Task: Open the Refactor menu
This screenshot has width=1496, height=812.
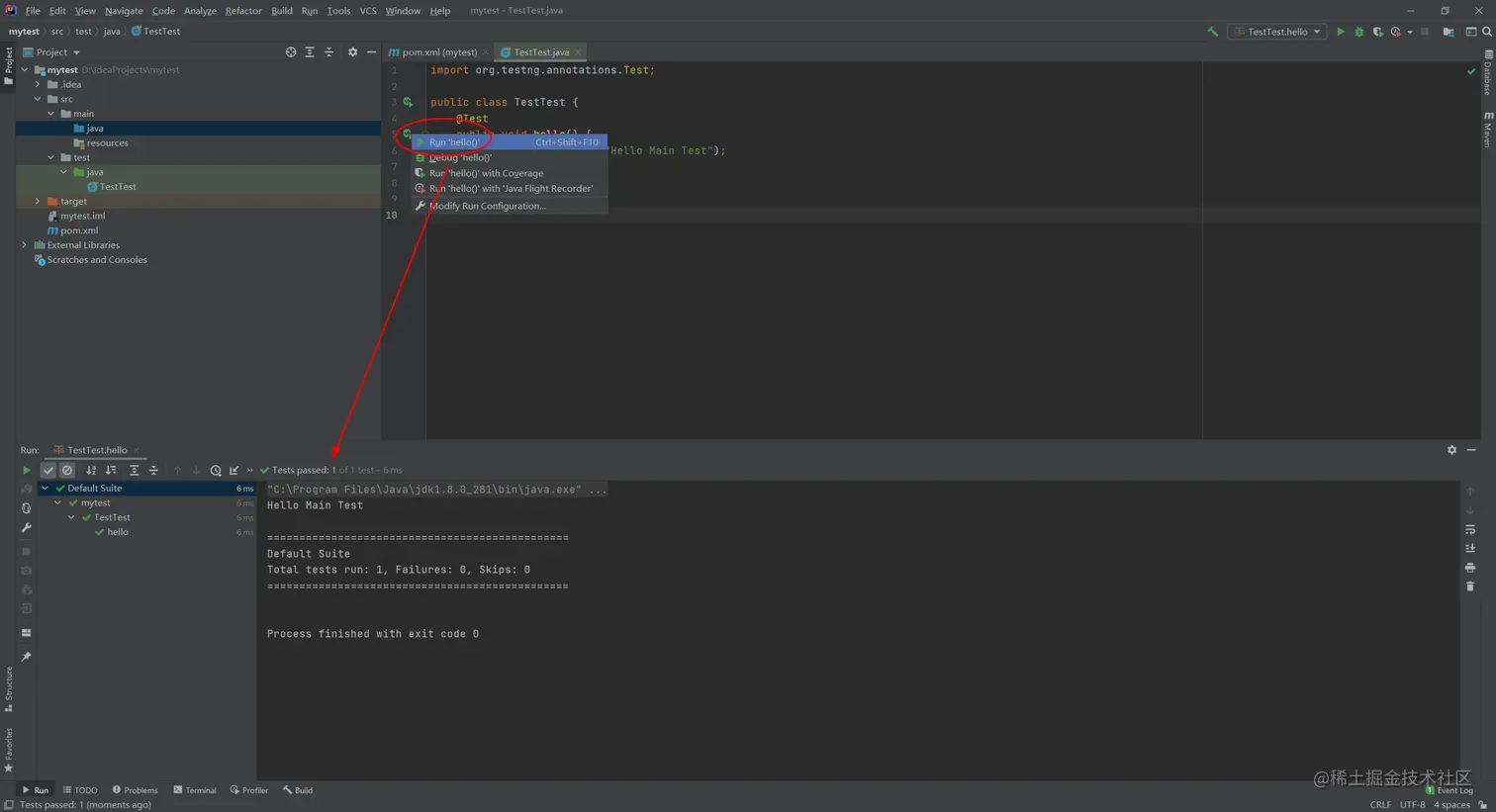Action: [x=243, y=11]
